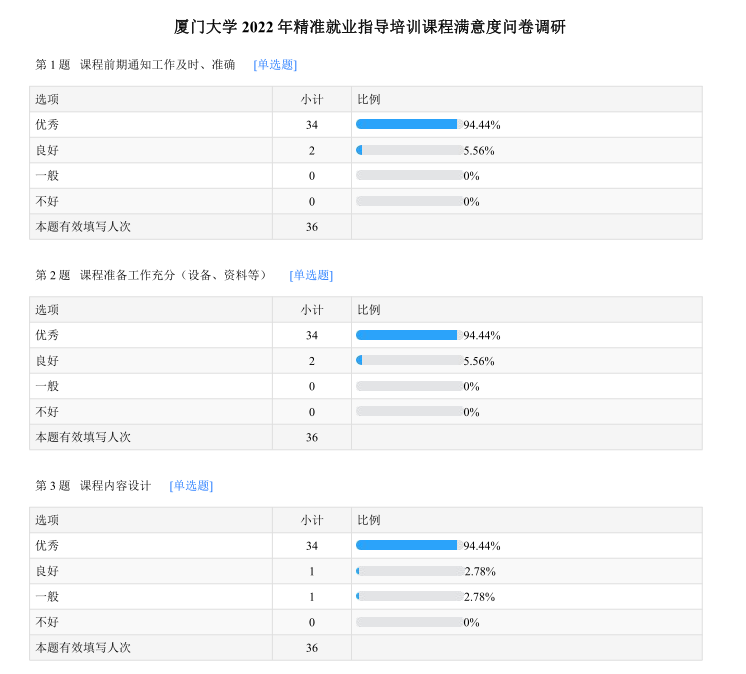
Task: Click the 小计 column header in question 1
Action: pos(312,100)
